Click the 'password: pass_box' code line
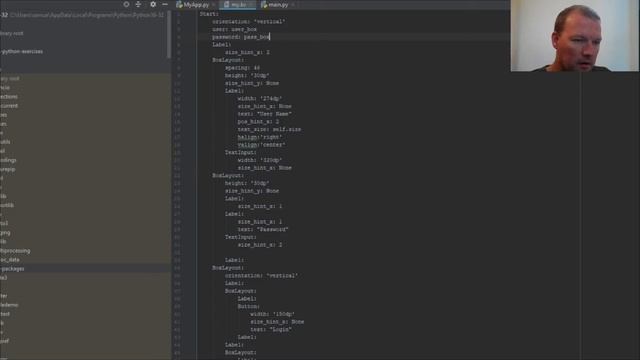Image resolution: width=640 pixels, height=360 pixels. click(x=241, y=37)
